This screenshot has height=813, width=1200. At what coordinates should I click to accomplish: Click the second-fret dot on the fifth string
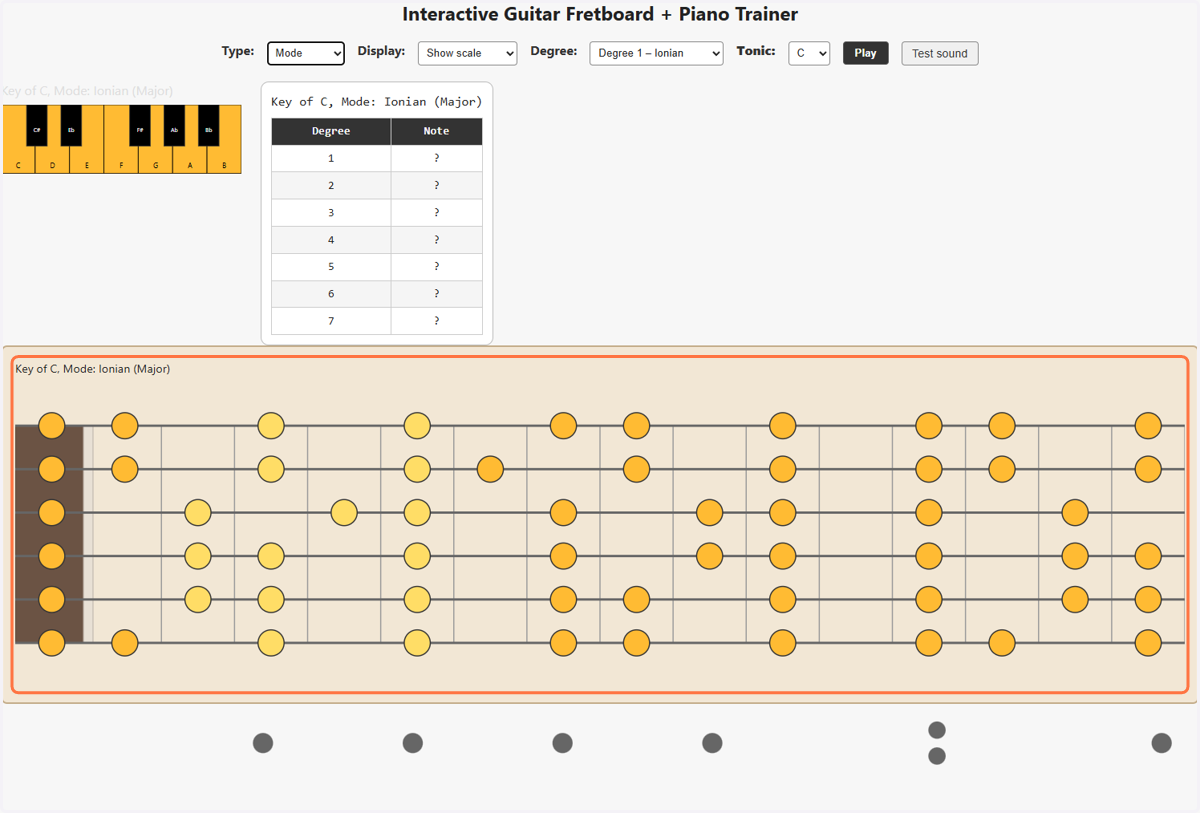198,599
